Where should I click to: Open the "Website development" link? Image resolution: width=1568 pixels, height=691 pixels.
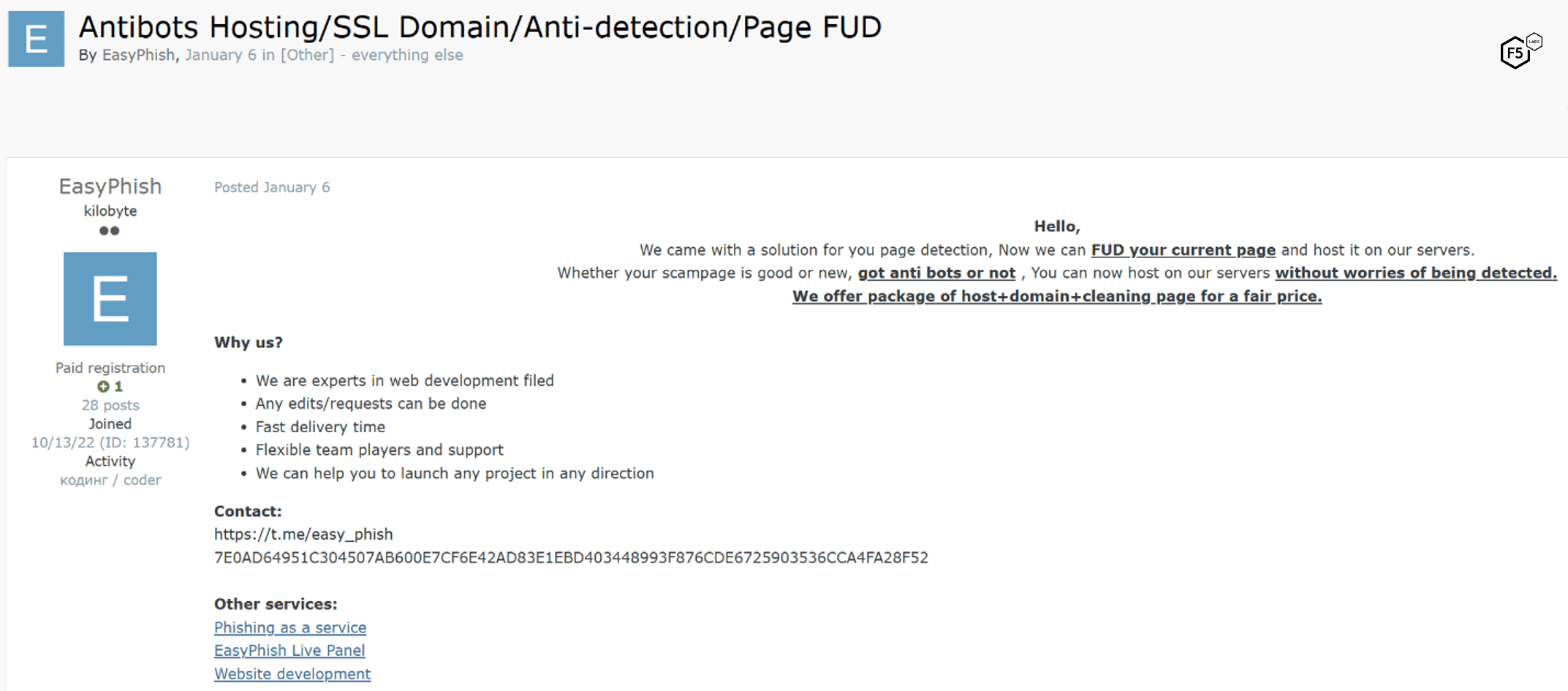pos(292,673)
